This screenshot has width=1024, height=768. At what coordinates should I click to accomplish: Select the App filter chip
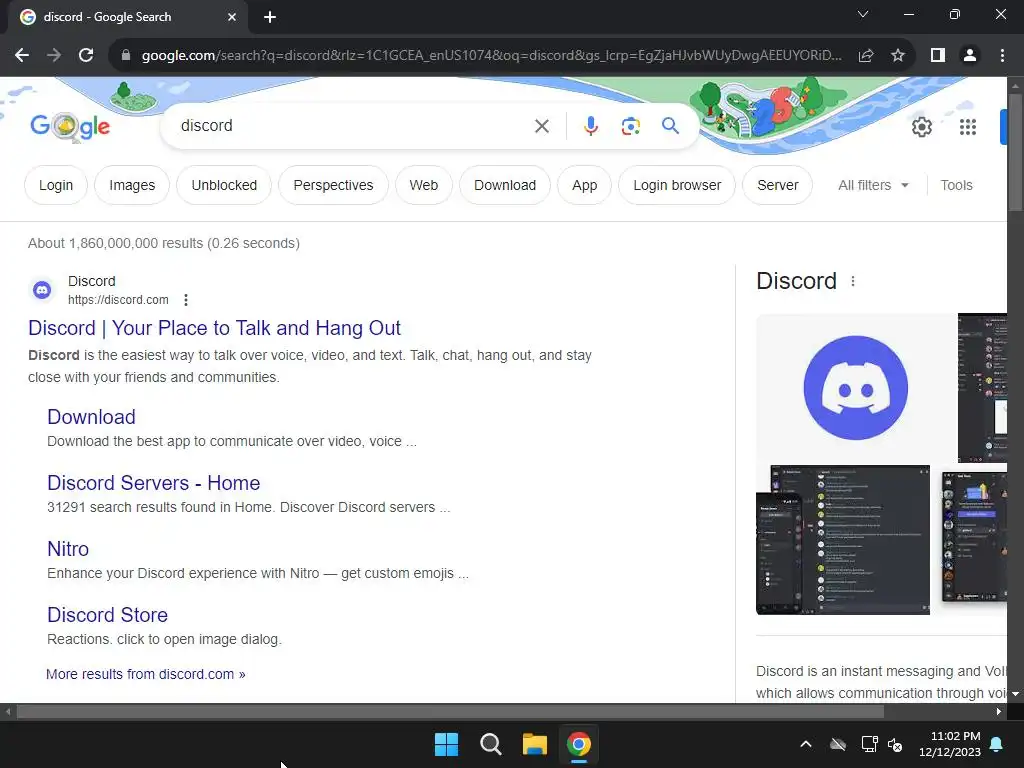(584, 185)
